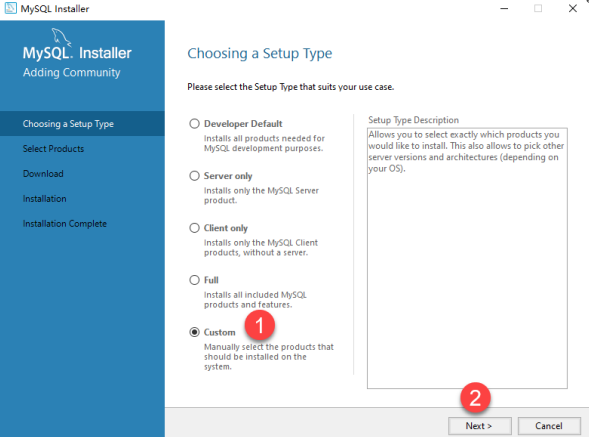
Task: Click the 'Adding Community' subtitle text
Action: click(71, 73)
